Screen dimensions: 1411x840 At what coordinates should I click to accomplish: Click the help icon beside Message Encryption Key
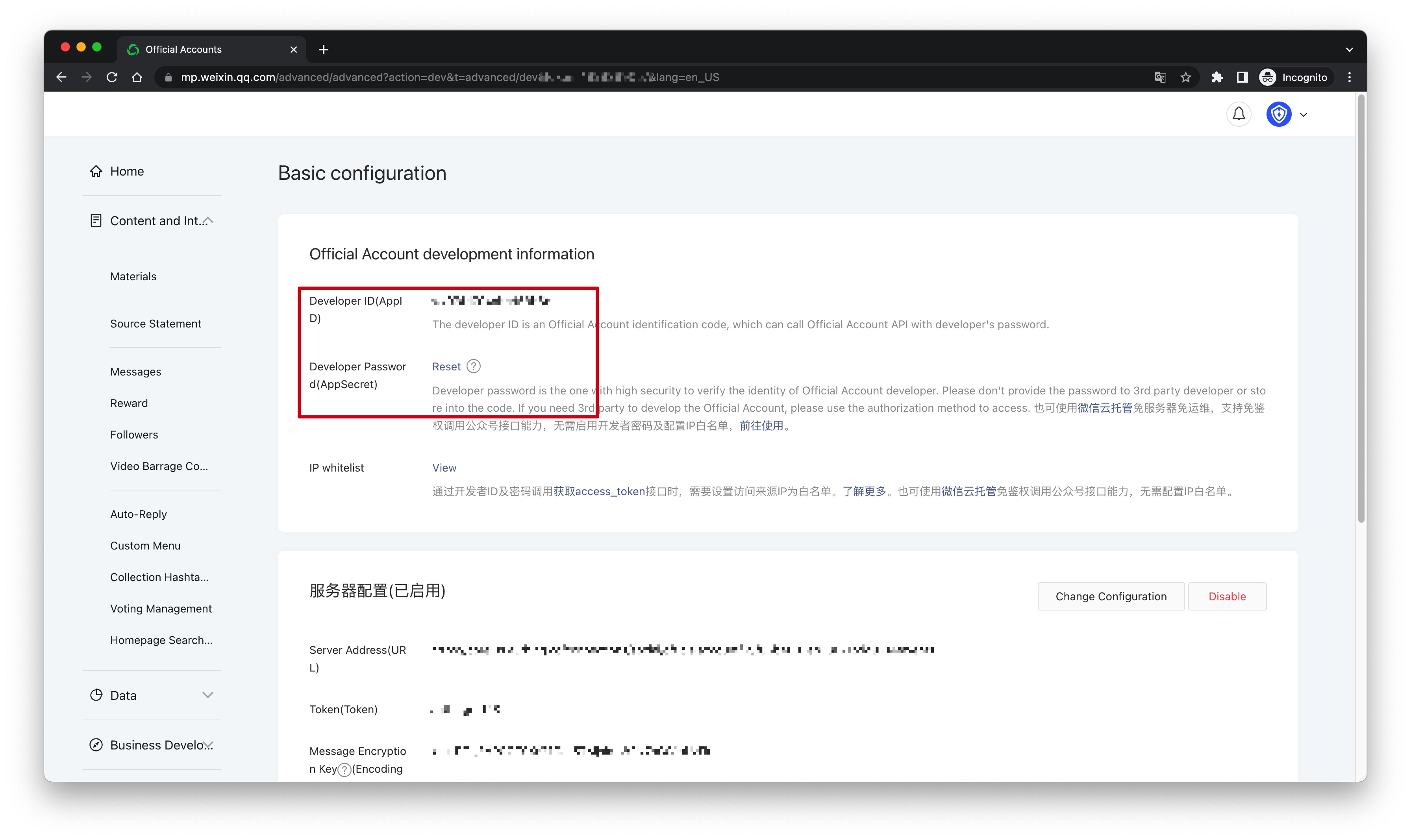(344, 769)
